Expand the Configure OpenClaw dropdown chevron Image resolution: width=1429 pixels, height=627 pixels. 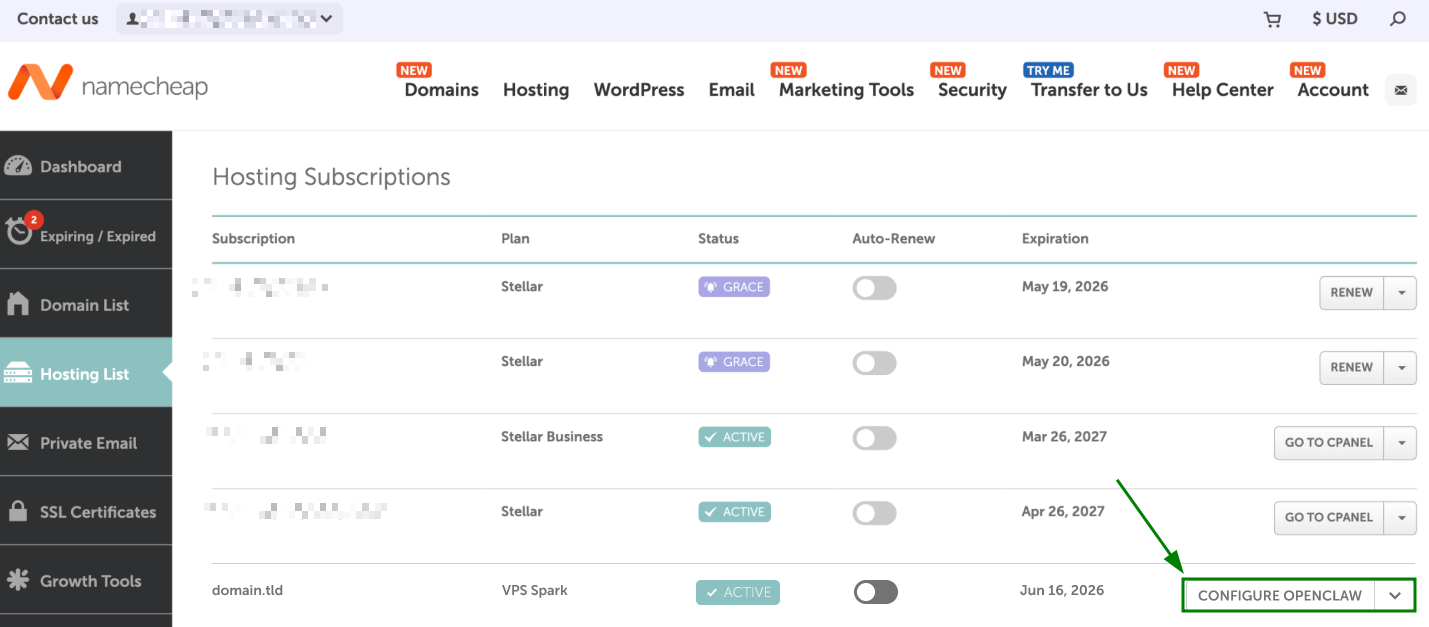coord(1396,596)
